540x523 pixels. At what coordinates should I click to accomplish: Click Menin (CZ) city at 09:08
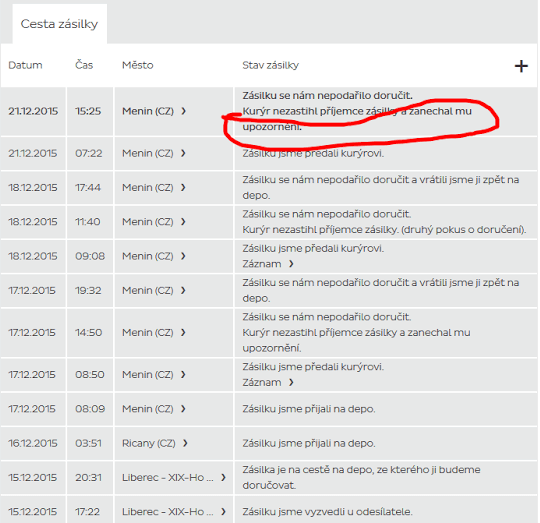tap(148, 256)
